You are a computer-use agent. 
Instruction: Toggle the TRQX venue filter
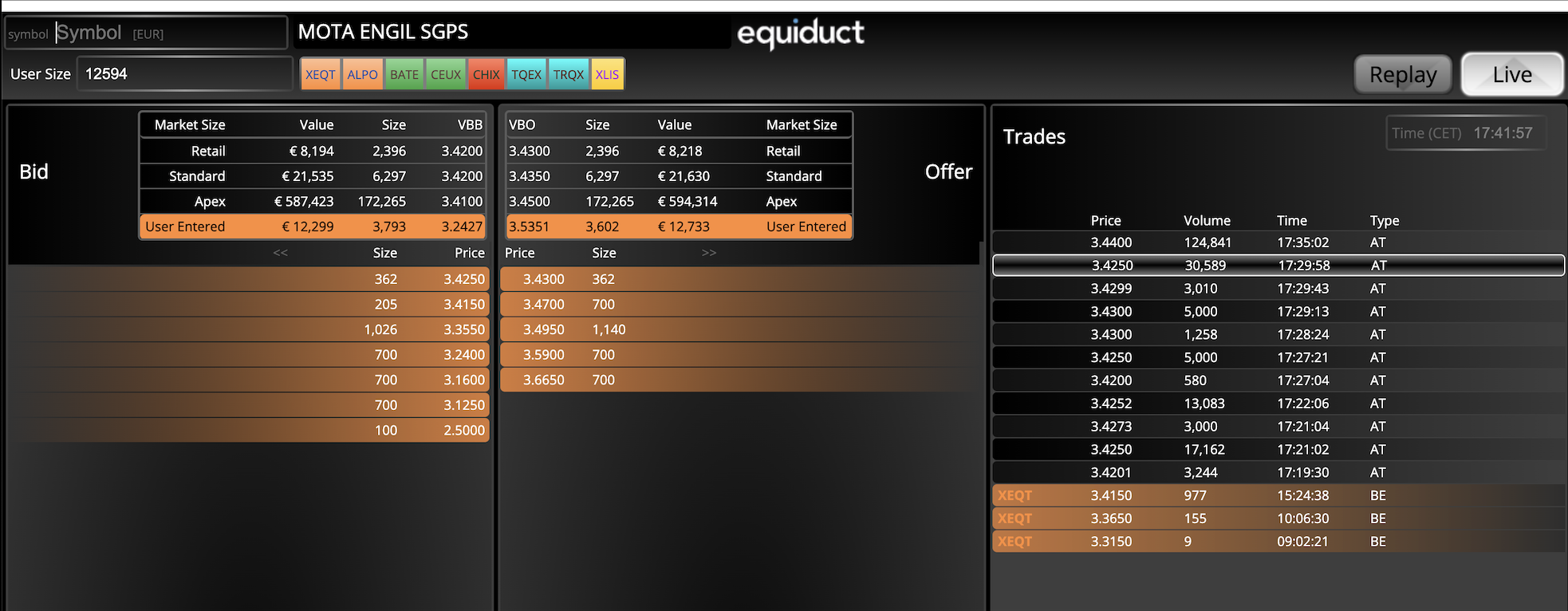pyautogui.click(x=569, y=74)
